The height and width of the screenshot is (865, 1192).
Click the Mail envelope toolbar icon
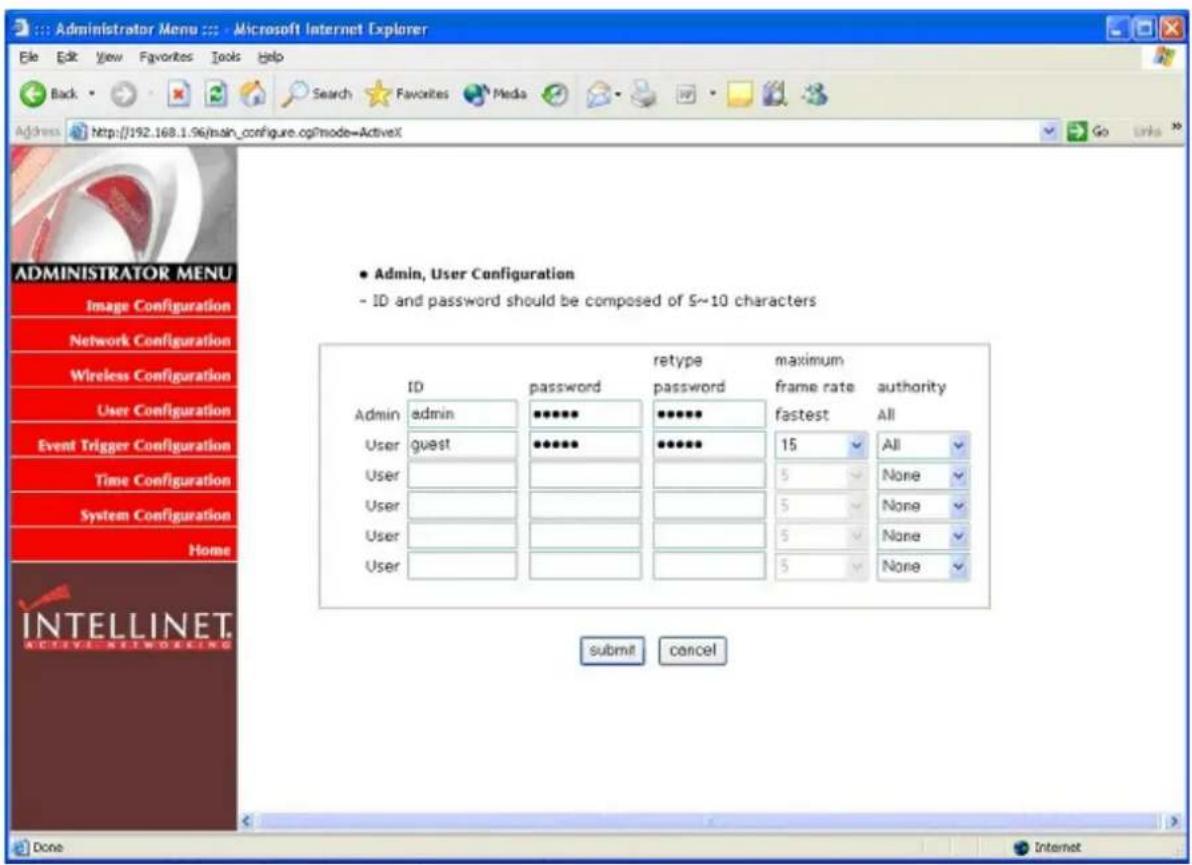[599, 94]
